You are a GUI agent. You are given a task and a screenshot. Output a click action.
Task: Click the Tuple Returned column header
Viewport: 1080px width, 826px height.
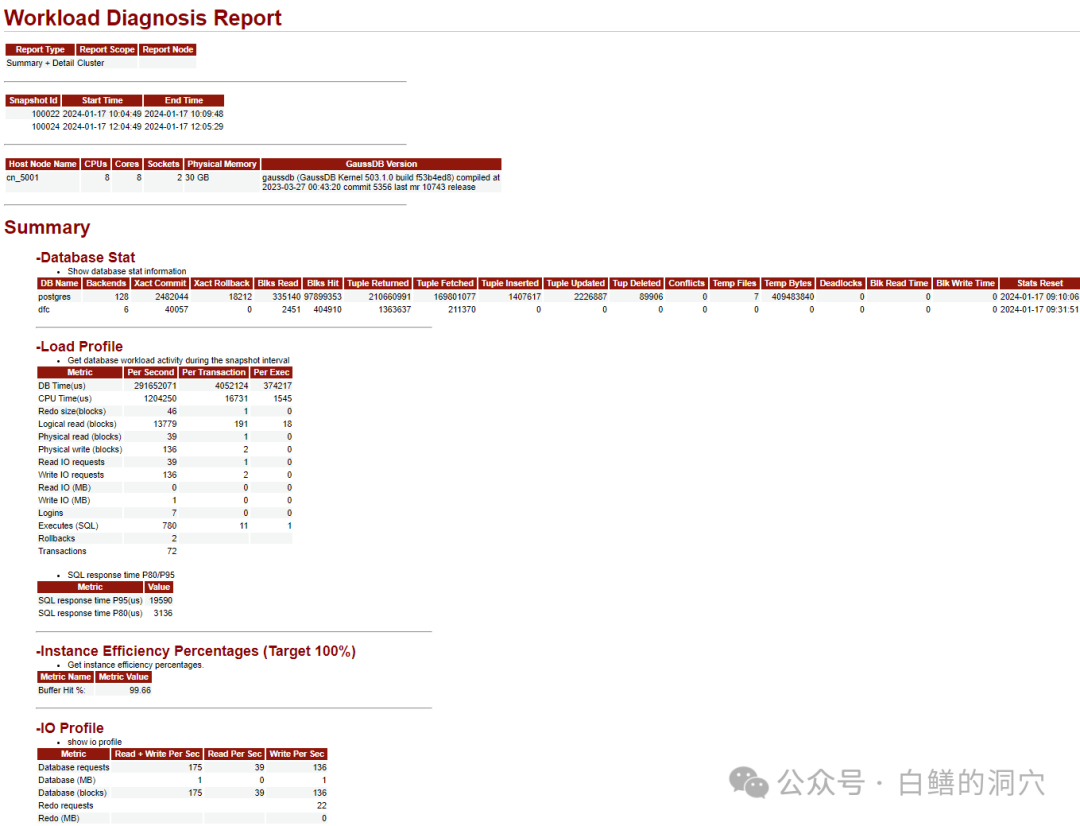(x=377, y=283)
